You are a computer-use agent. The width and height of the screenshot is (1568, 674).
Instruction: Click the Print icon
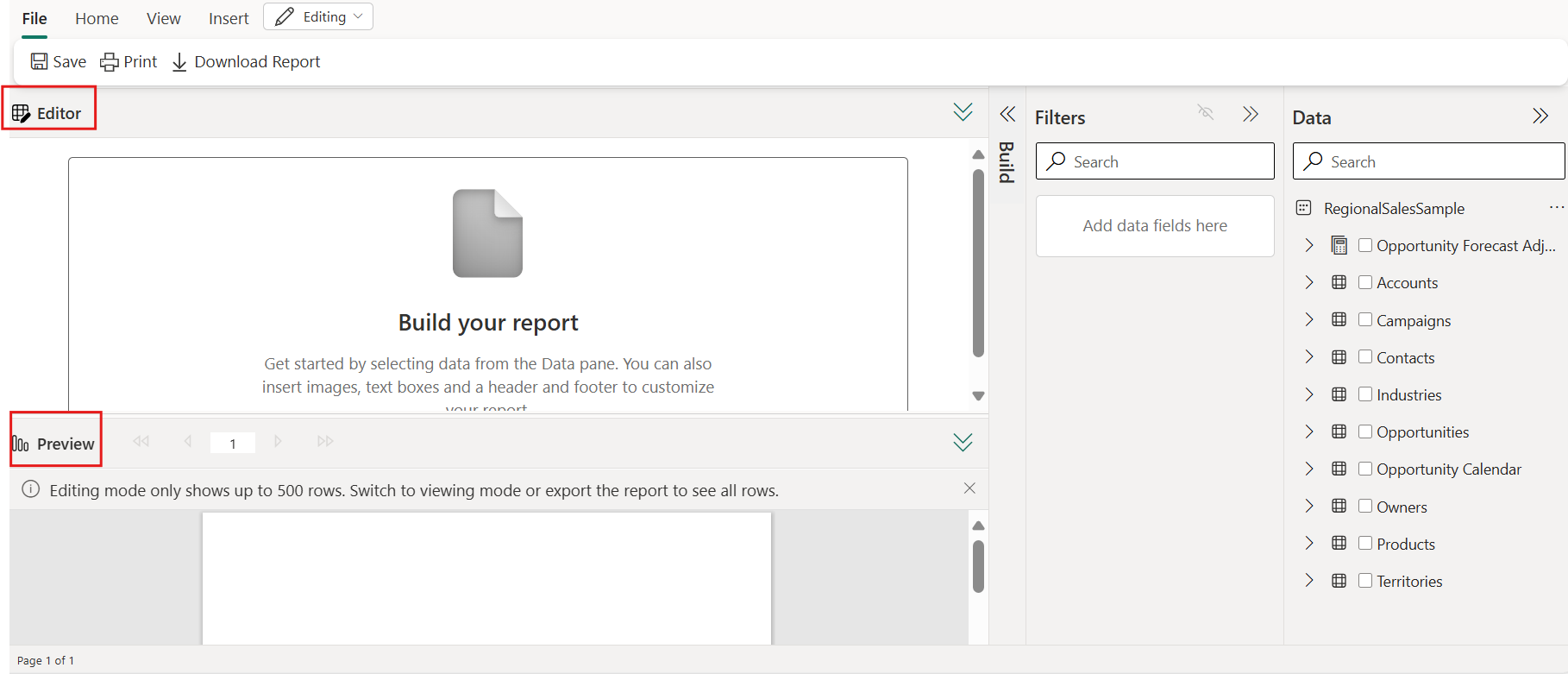pos(110,61)
